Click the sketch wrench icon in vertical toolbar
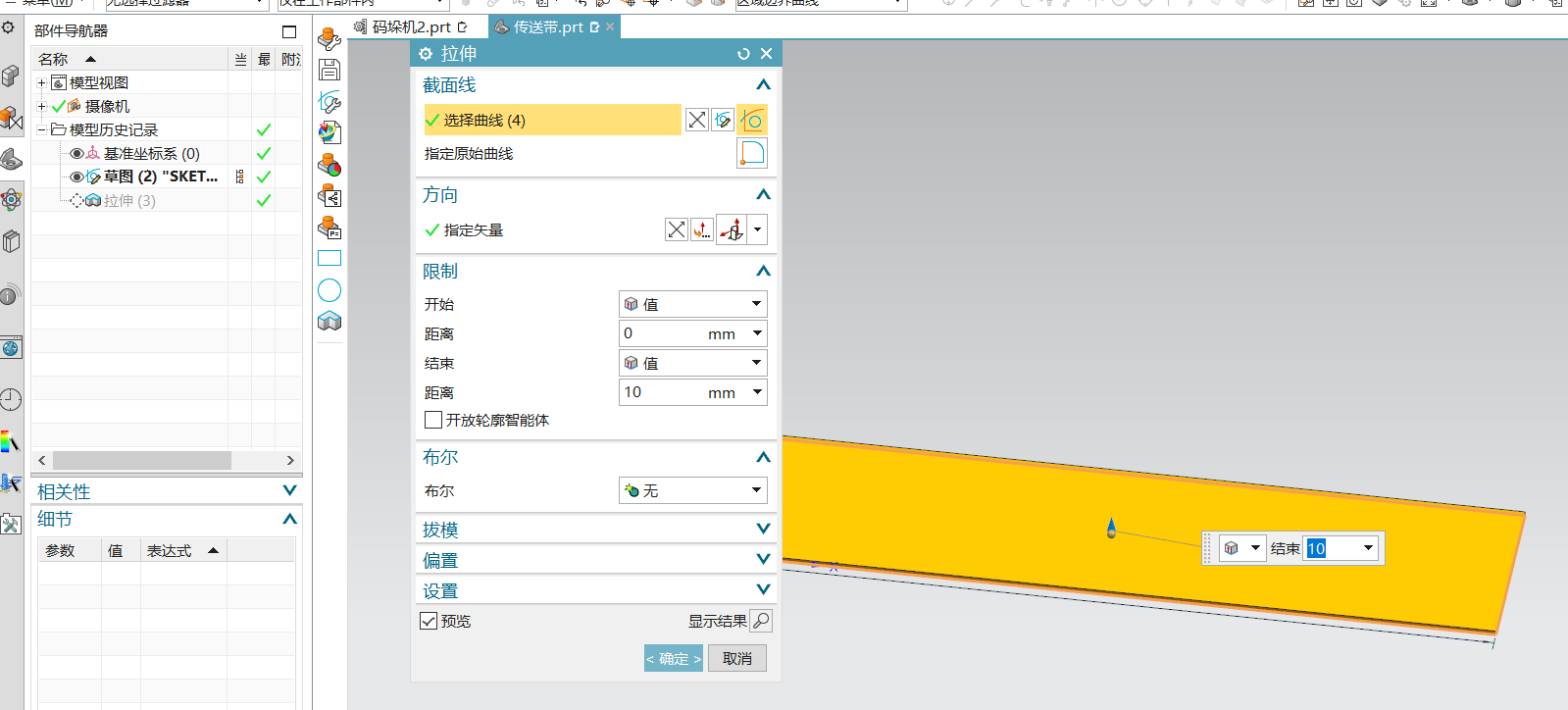 (x=329, y=101)
